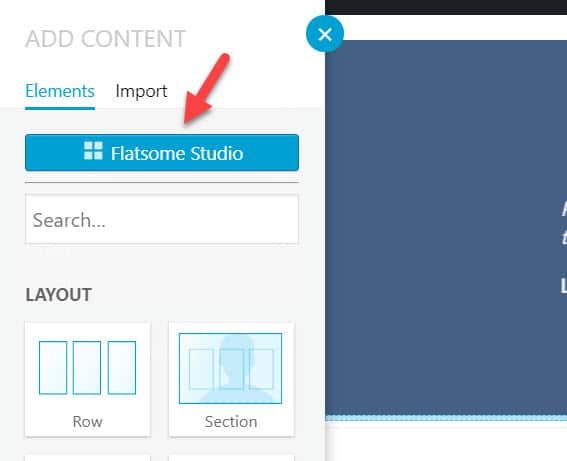Click the LAYOUT heading
The image size is (567, 461).
click(x=59, y=295)
